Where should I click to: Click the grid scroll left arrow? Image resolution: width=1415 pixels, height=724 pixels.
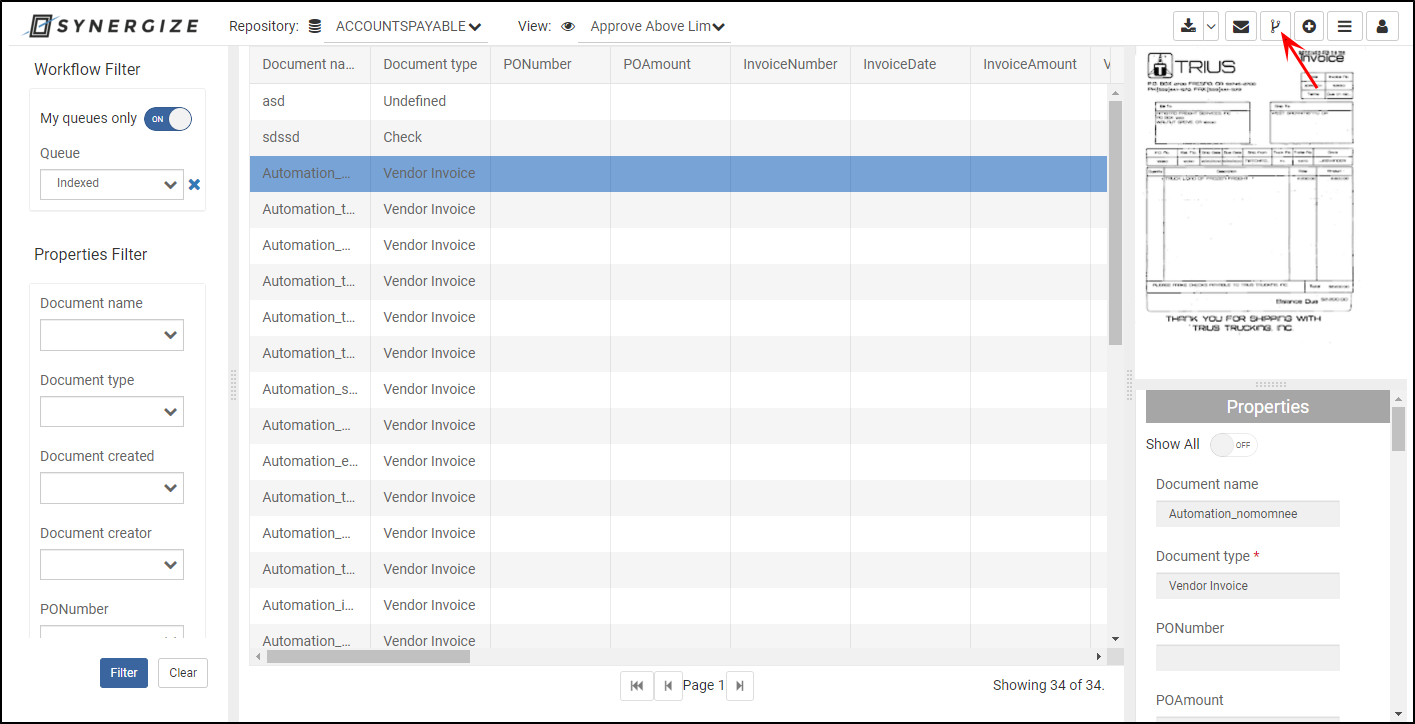(258, 657)
